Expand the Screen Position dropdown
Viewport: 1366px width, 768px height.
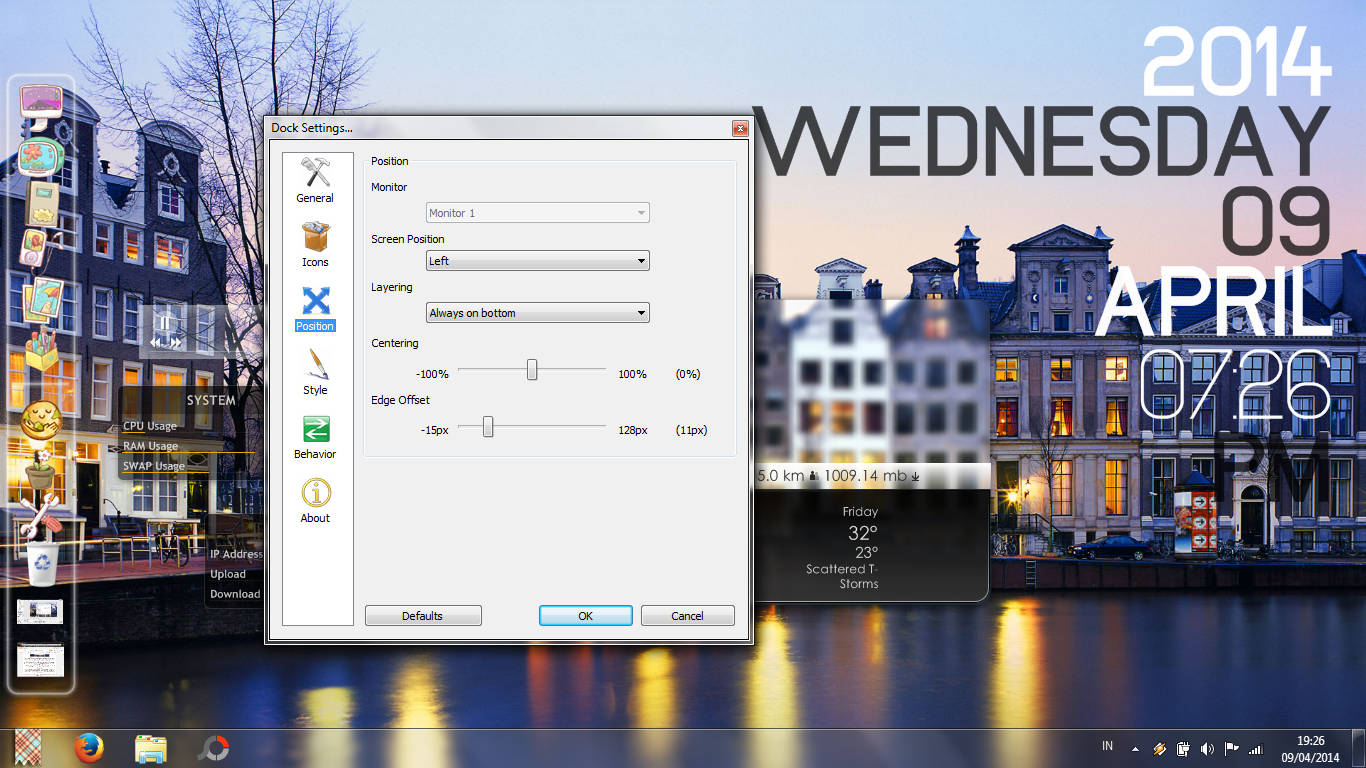coord(538,261)
